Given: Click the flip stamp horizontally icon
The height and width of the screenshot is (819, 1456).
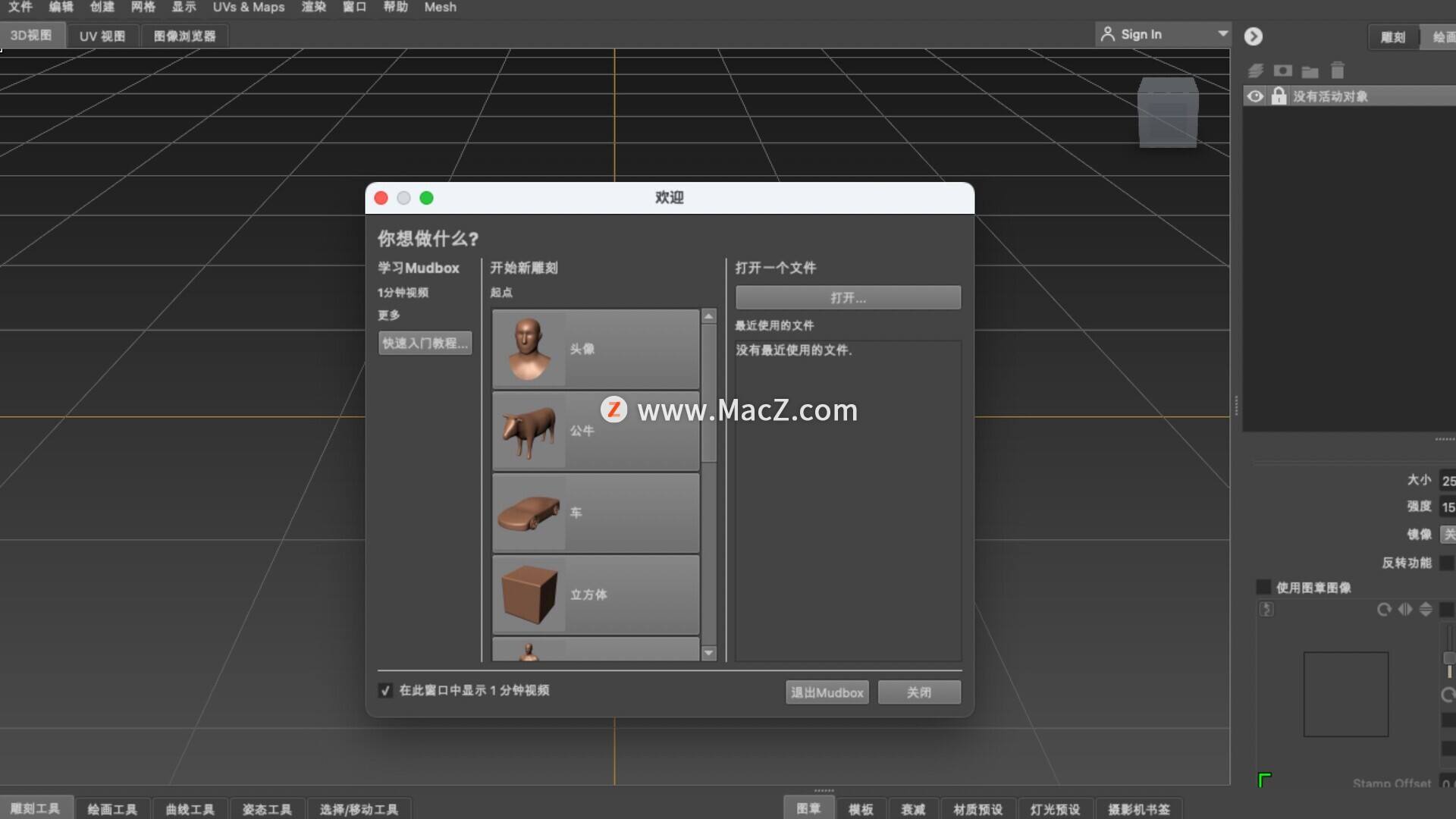Looking at the screenshot, I should pyautogui.click(x=1405, y=610).
